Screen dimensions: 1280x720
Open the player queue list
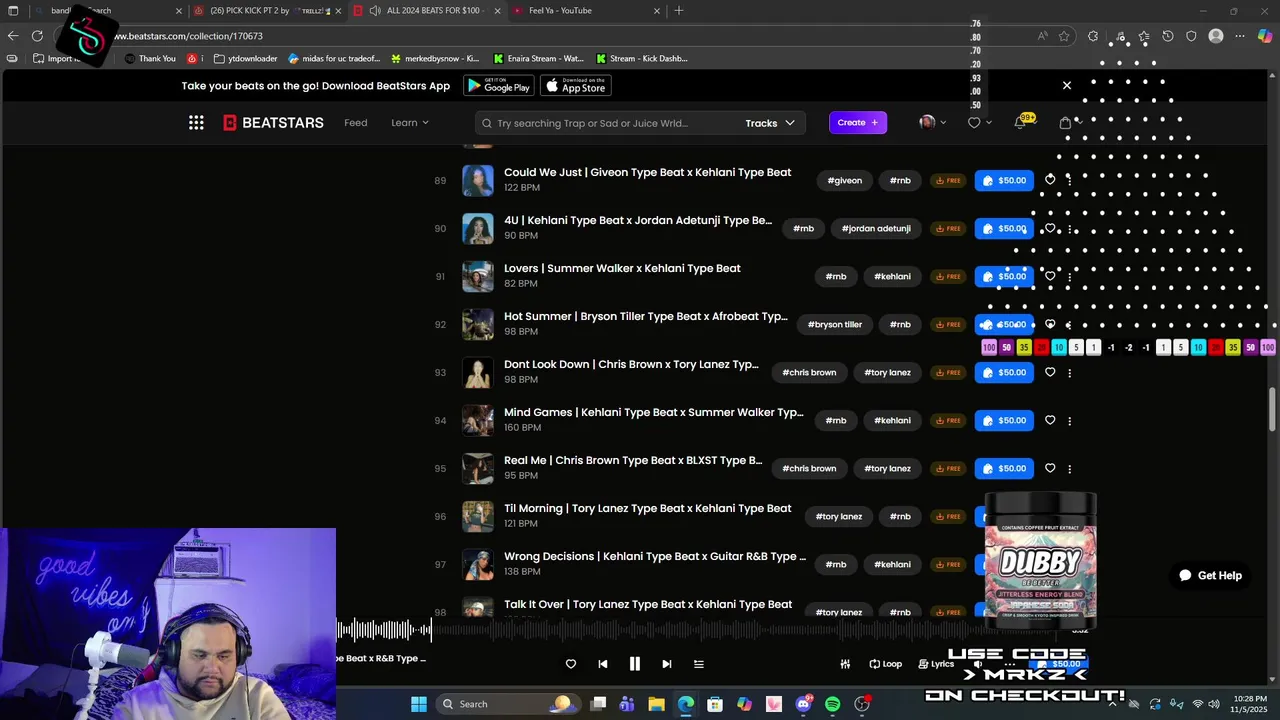[699, 664]
